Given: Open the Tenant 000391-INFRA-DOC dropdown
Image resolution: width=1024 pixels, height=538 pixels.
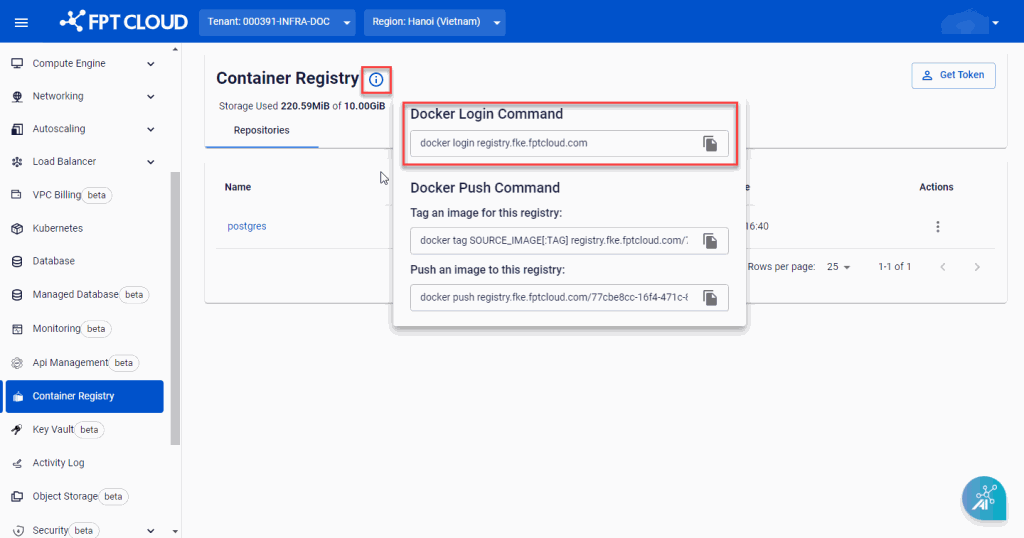Looking at the screenshot, I should click(278, 22).
